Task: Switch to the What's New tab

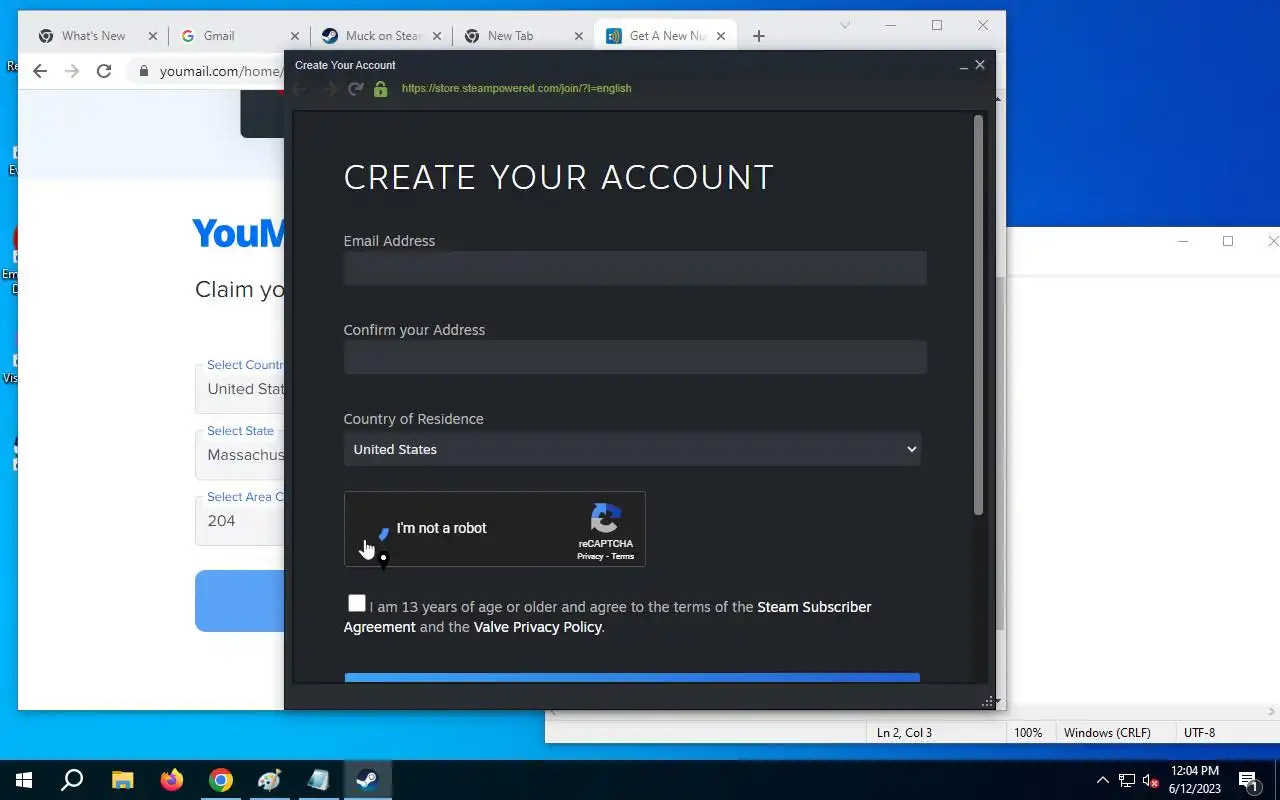Action: (x=94, y=36)
